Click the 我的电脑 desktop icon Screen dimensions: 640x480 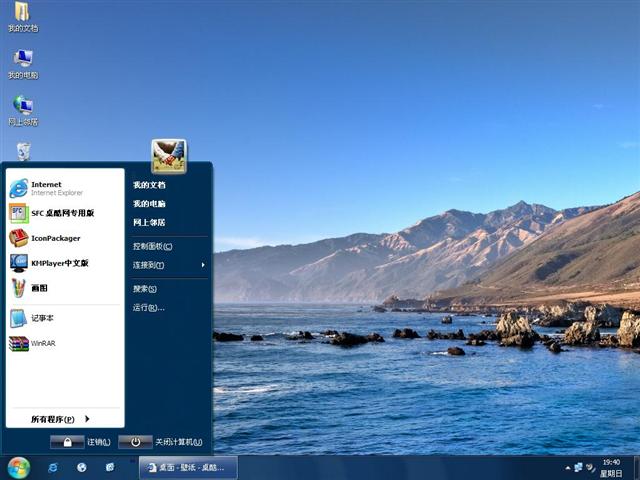pos(22,61)
